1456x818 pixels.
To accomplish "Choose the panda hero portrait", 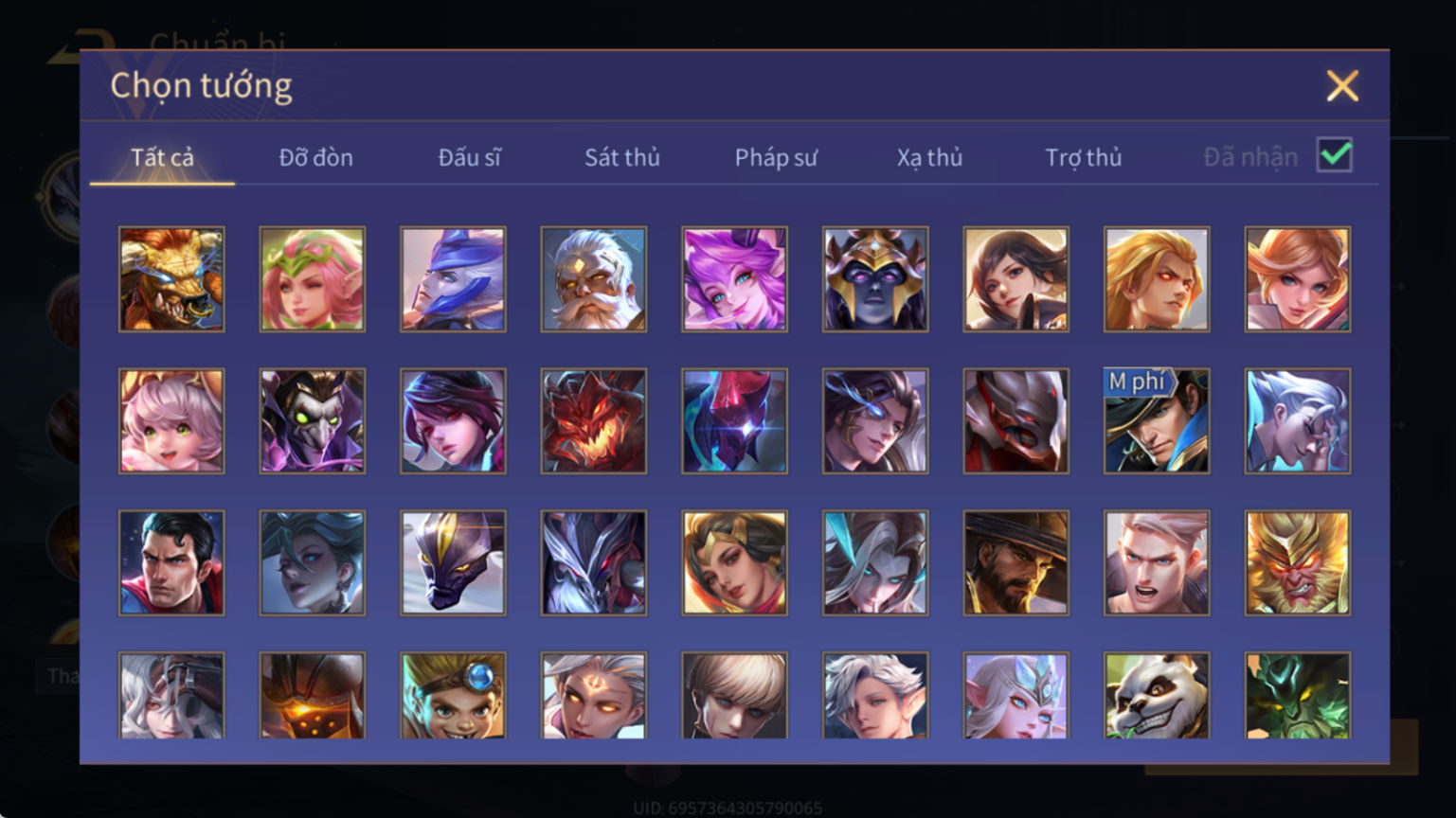I will pos(1157,696).
